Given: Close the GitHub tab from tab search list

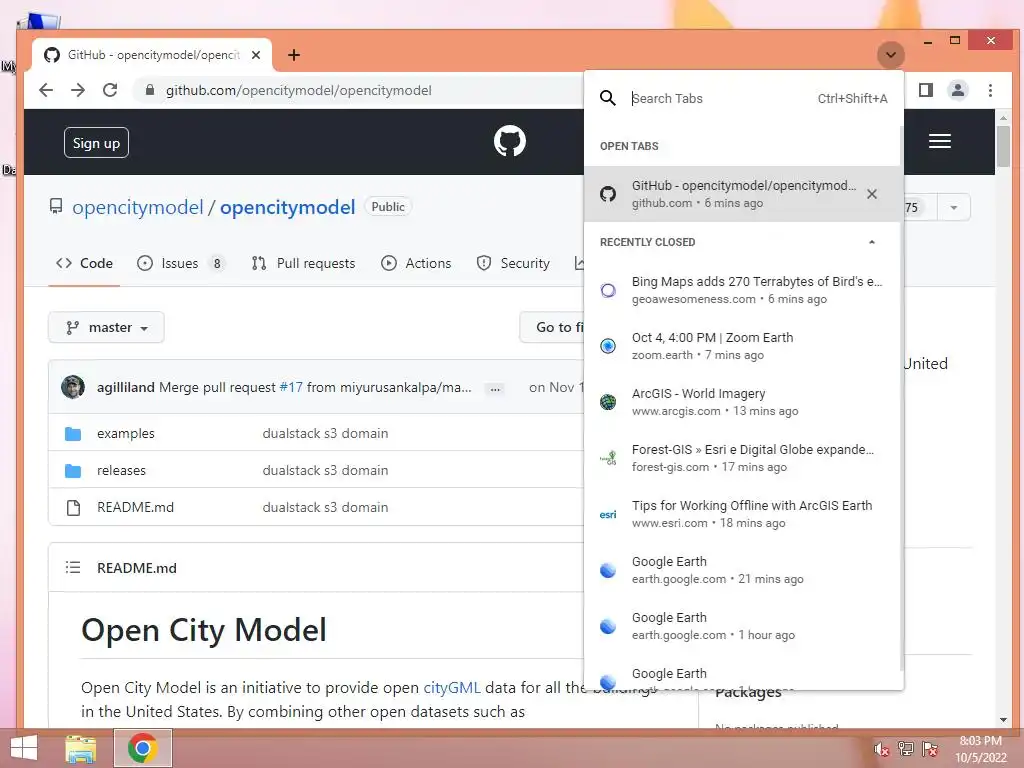Looking at the screenshot, I should 871,194.
